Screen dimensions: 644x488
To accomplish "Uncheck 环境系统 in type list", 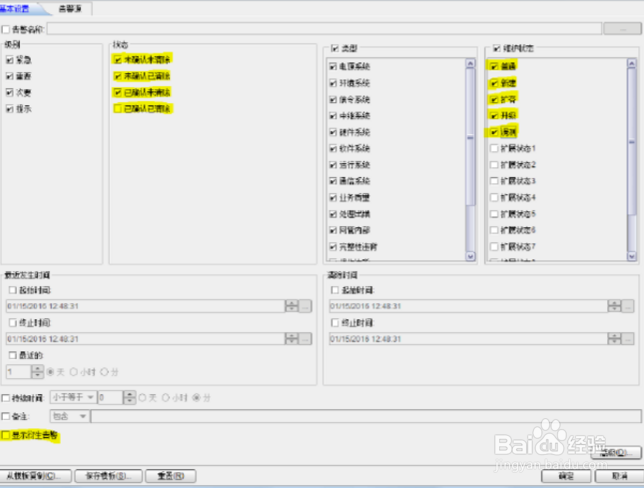I will click(x=333, y=83).
